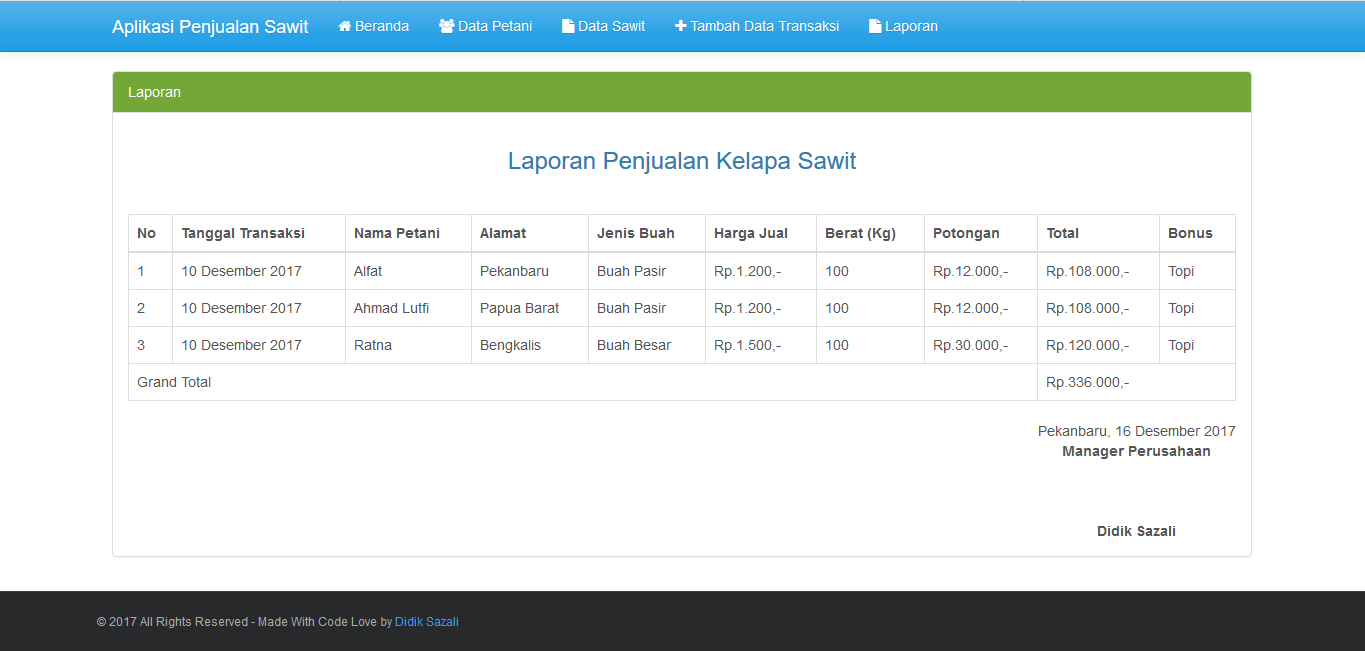Image resolution: width=1365 pixels, height=651 pixels.
Task: Click the people icon beside Data Petani
Action: 447,26
